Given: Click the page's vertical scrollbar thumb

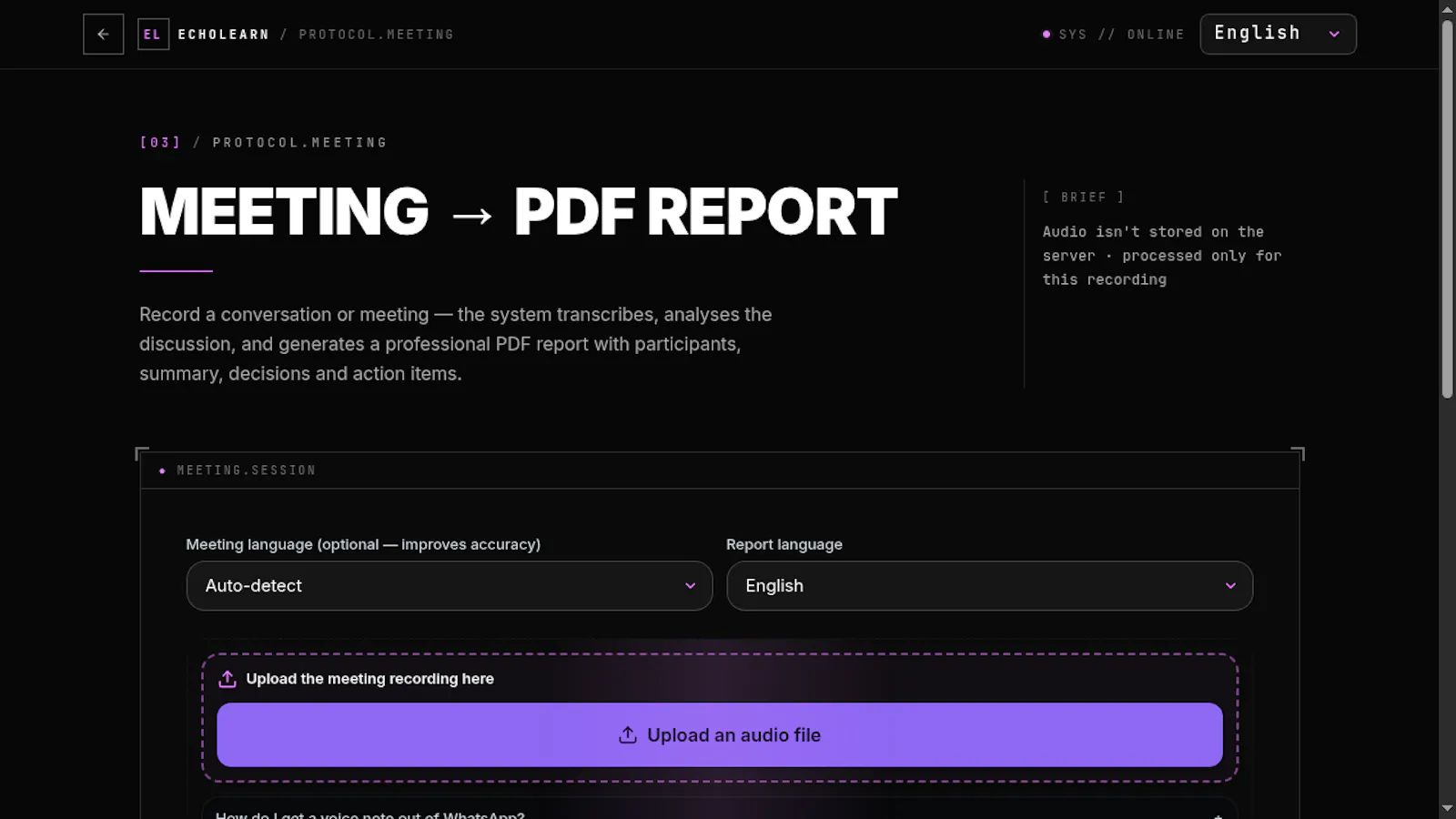Looking at the screenshot, I should point(1448,209).
